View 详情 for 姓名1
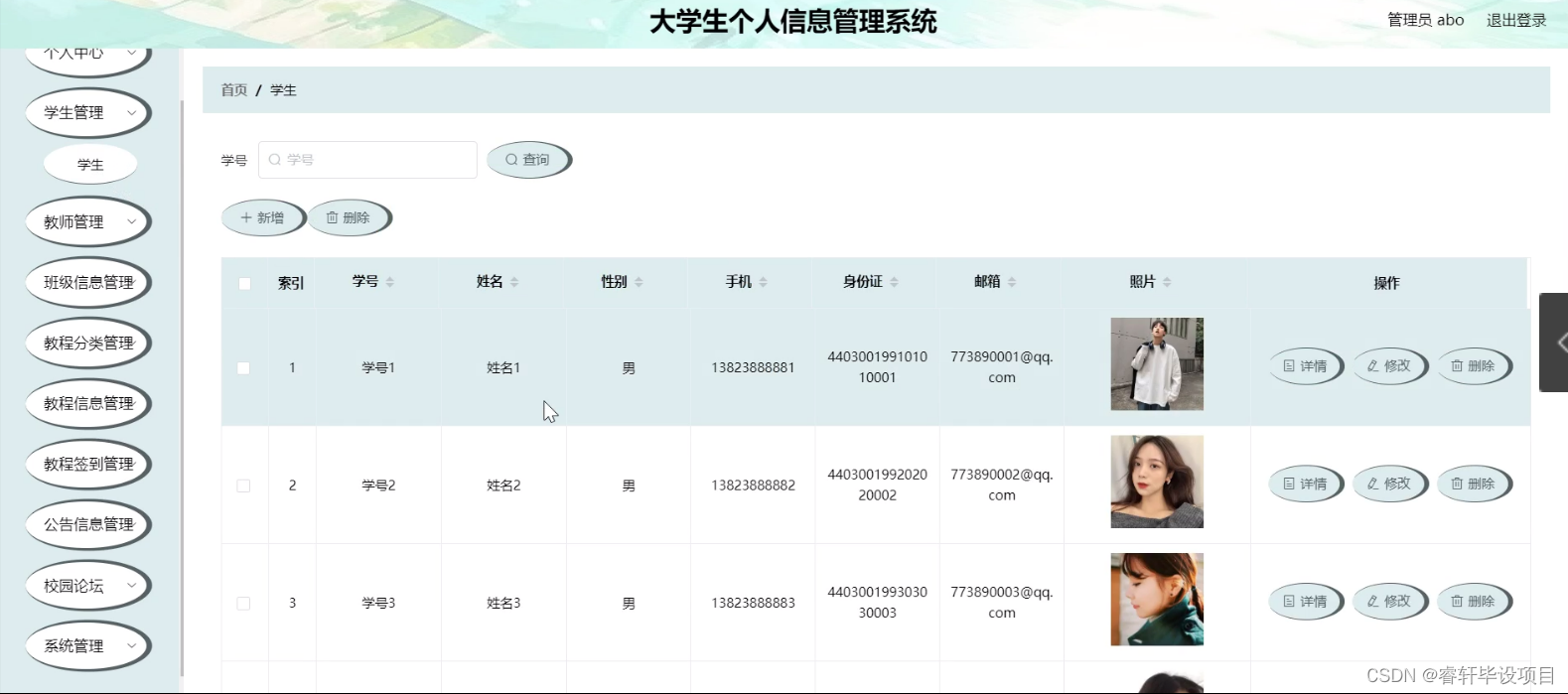Screen dimensions: 1568x694 click(1306, 366)
